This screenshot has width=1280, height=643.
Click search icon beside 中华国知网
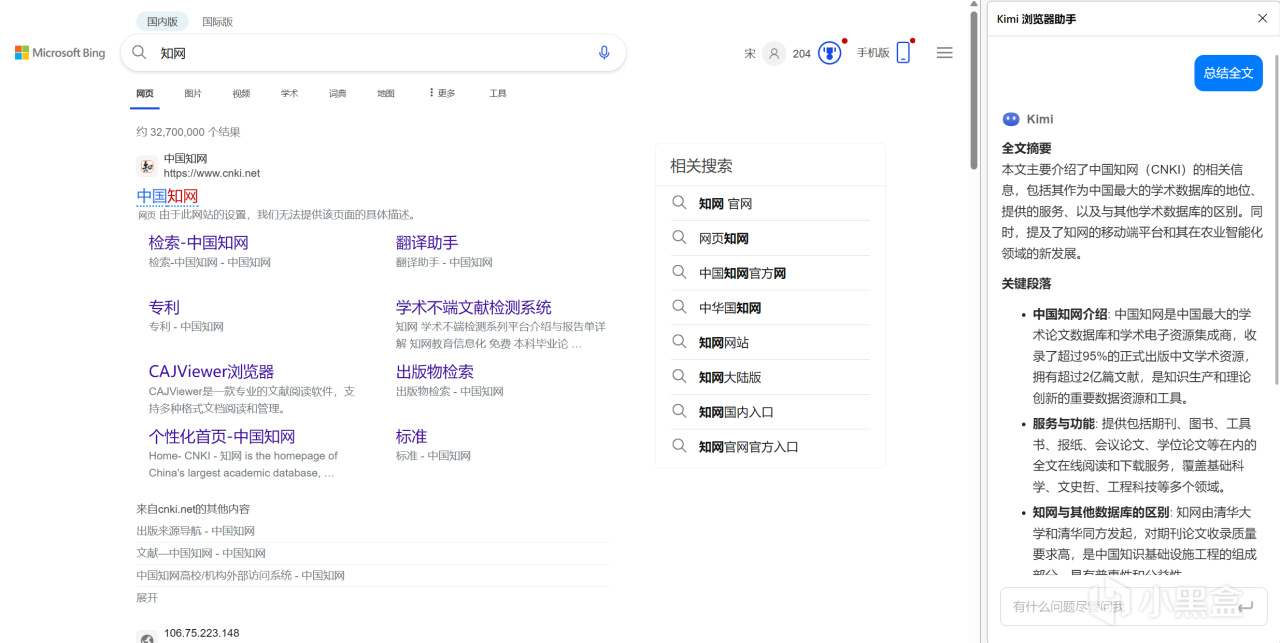point(679,307)
